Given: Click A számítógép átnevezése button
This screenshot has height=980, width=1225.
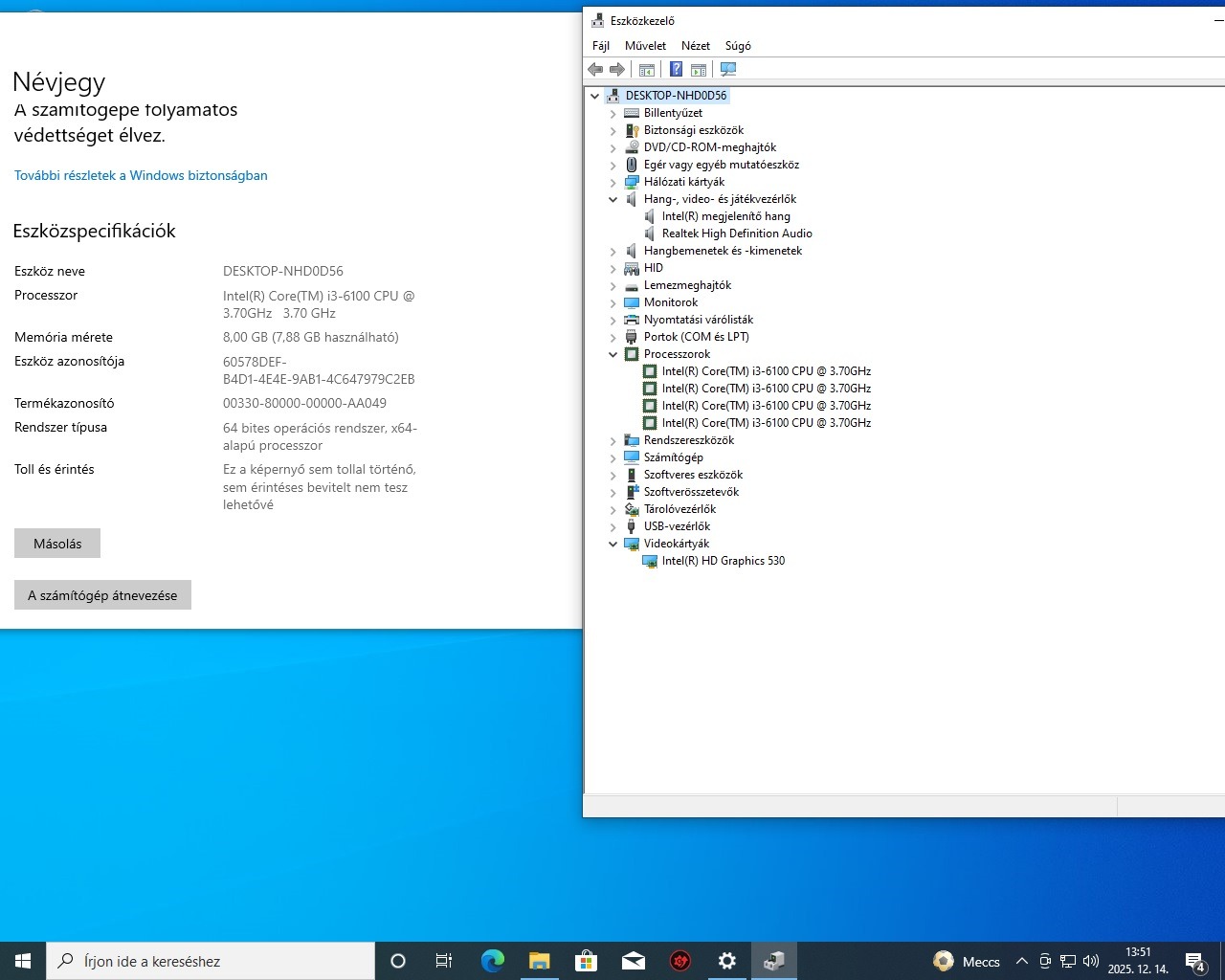Looking at the screenshot, I should [x=102, y=595].
